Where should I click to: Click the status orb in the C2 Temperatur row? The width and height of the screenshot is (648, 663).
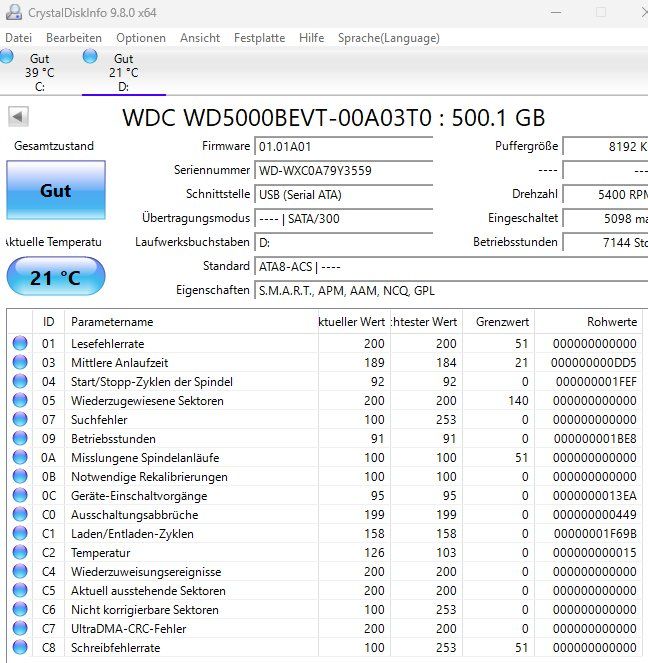(x=20, y=552)
